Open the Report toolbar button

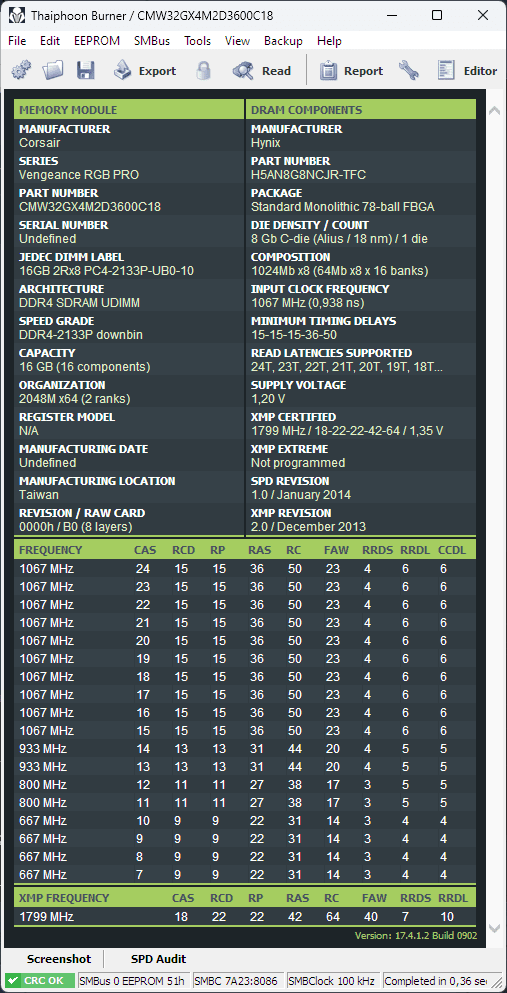coord(351,70)
